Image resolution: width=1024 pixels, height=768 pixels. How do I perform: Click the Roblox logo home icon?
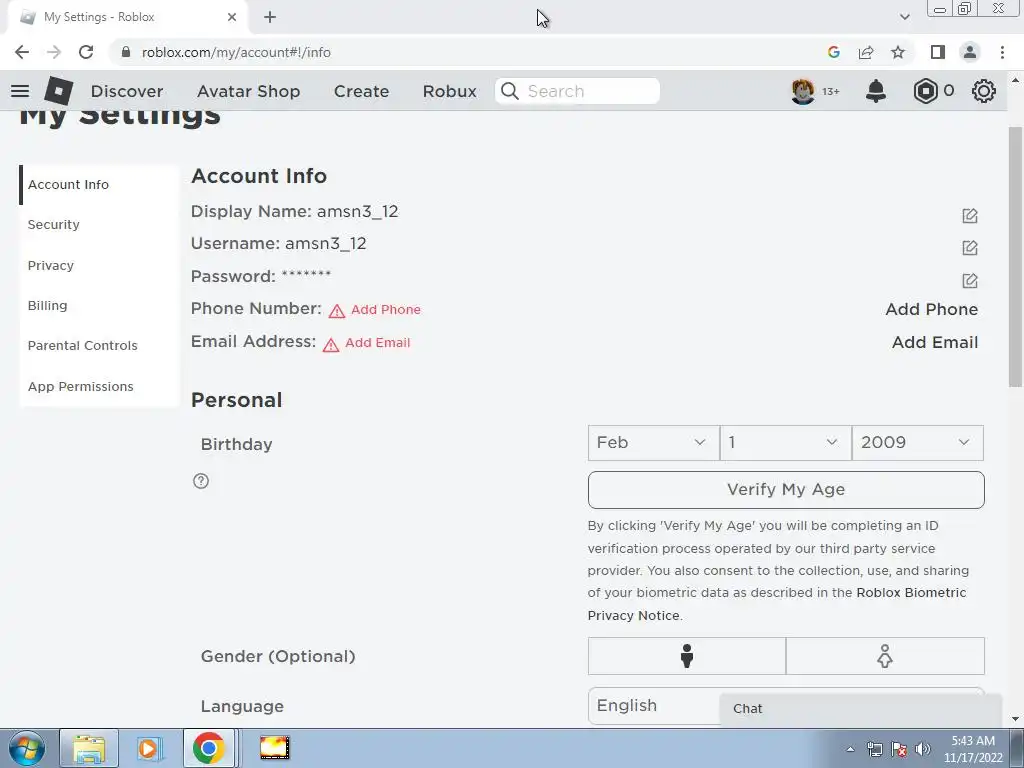click(x=58, y=91)
